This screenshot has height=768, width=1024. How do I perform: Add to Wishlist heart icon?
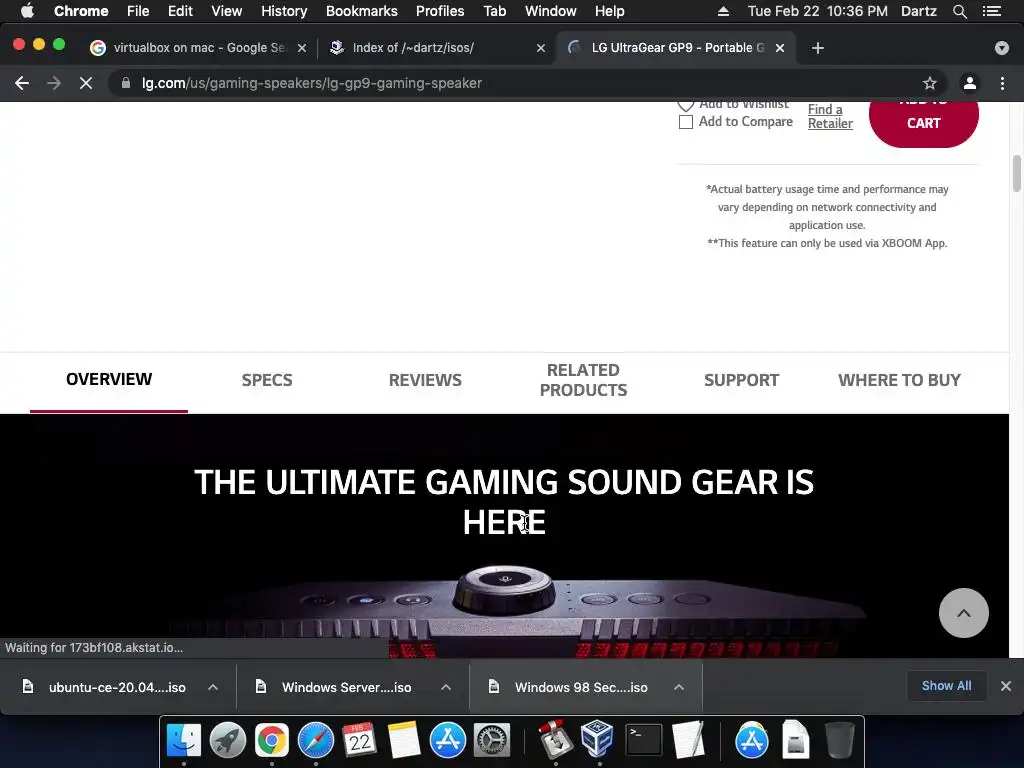(x=686, y=105)
